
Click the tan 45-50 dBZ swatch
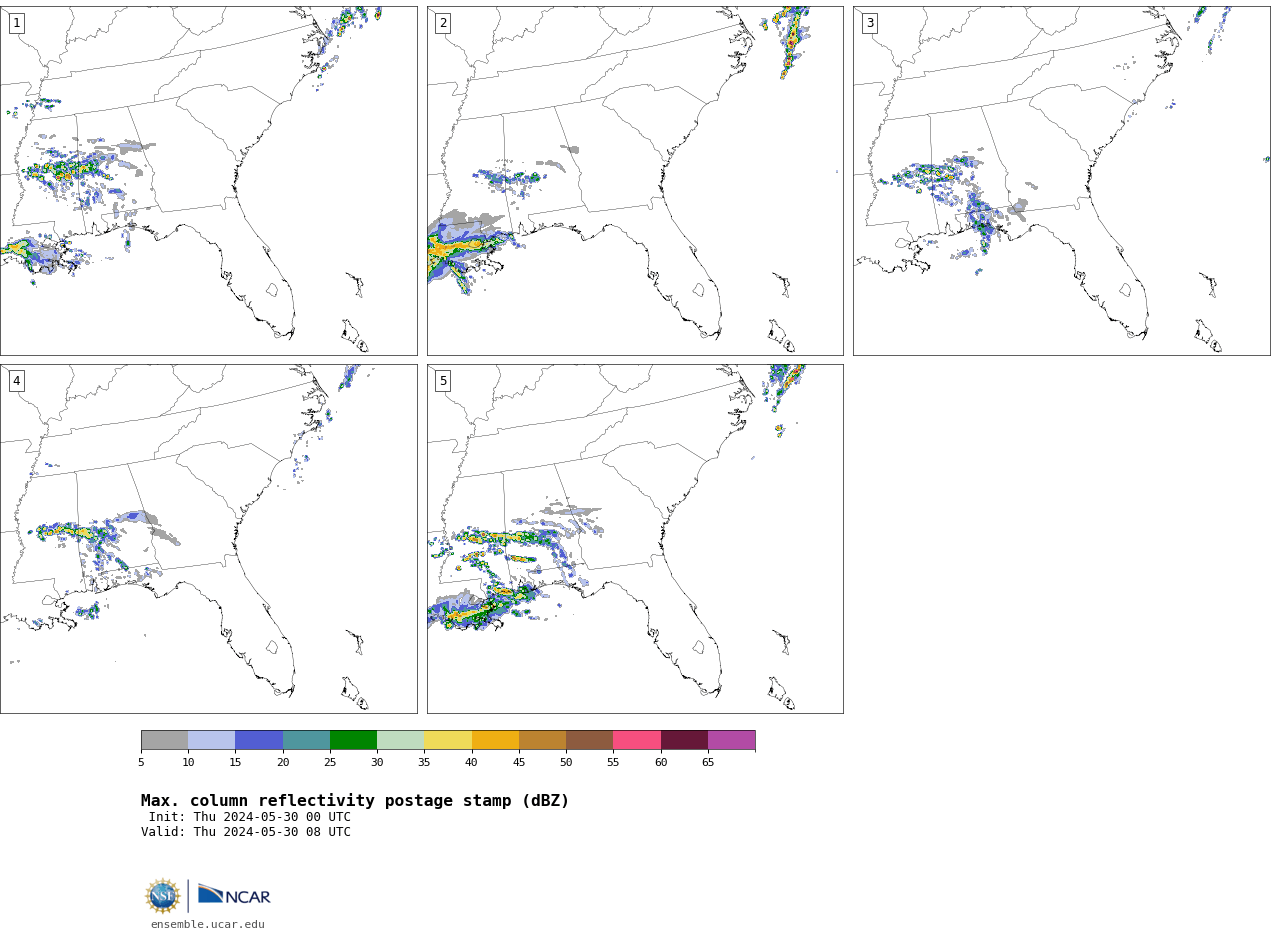(542, 740)
